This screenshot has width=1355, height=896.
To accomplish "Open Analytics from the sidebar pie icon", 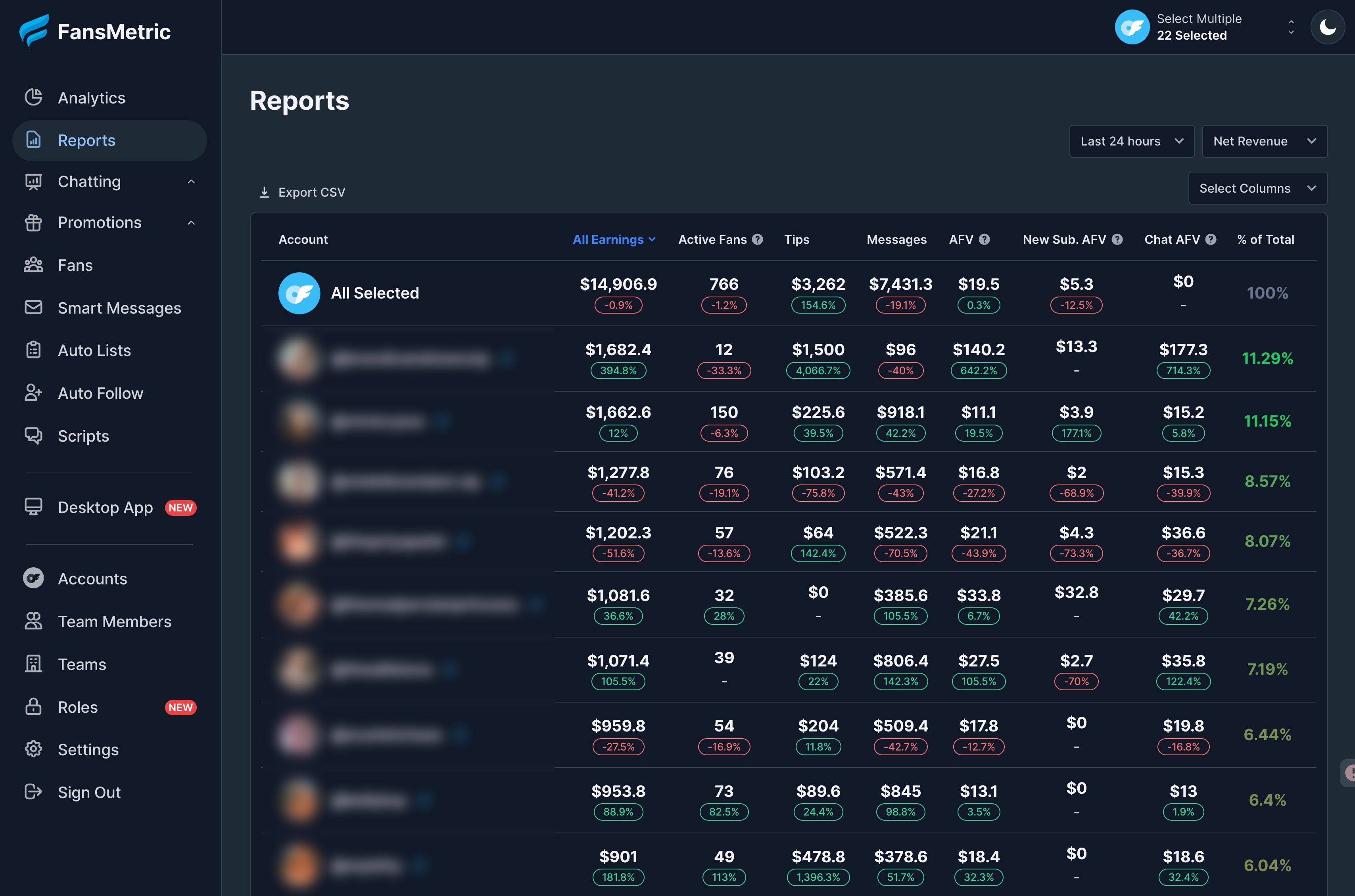I will pos(34,97).
